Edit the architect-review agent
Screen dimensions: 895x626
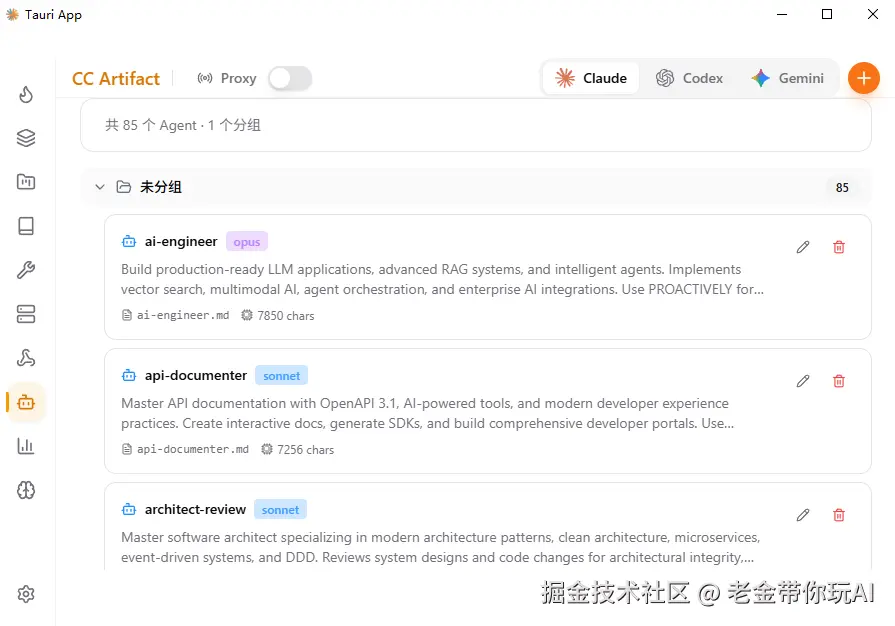(x=803, y=515)
